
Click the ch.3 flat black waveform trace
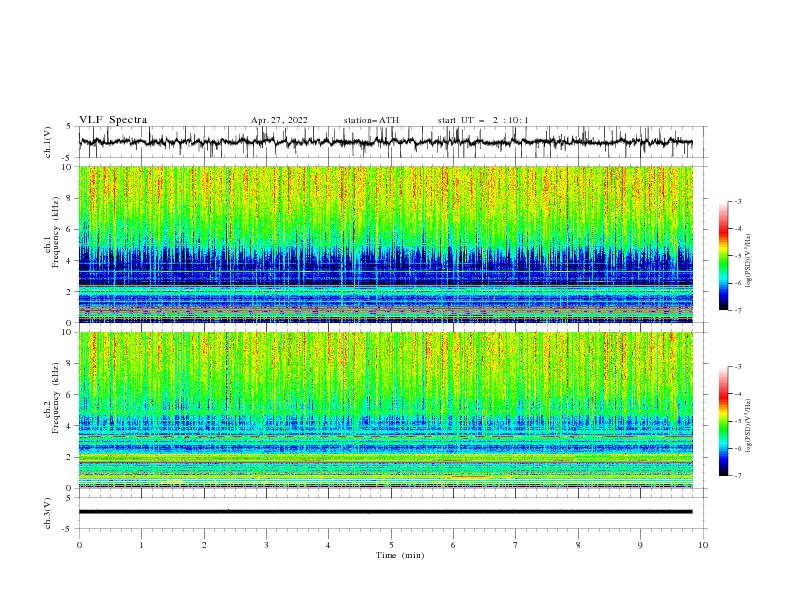(385, 512)
